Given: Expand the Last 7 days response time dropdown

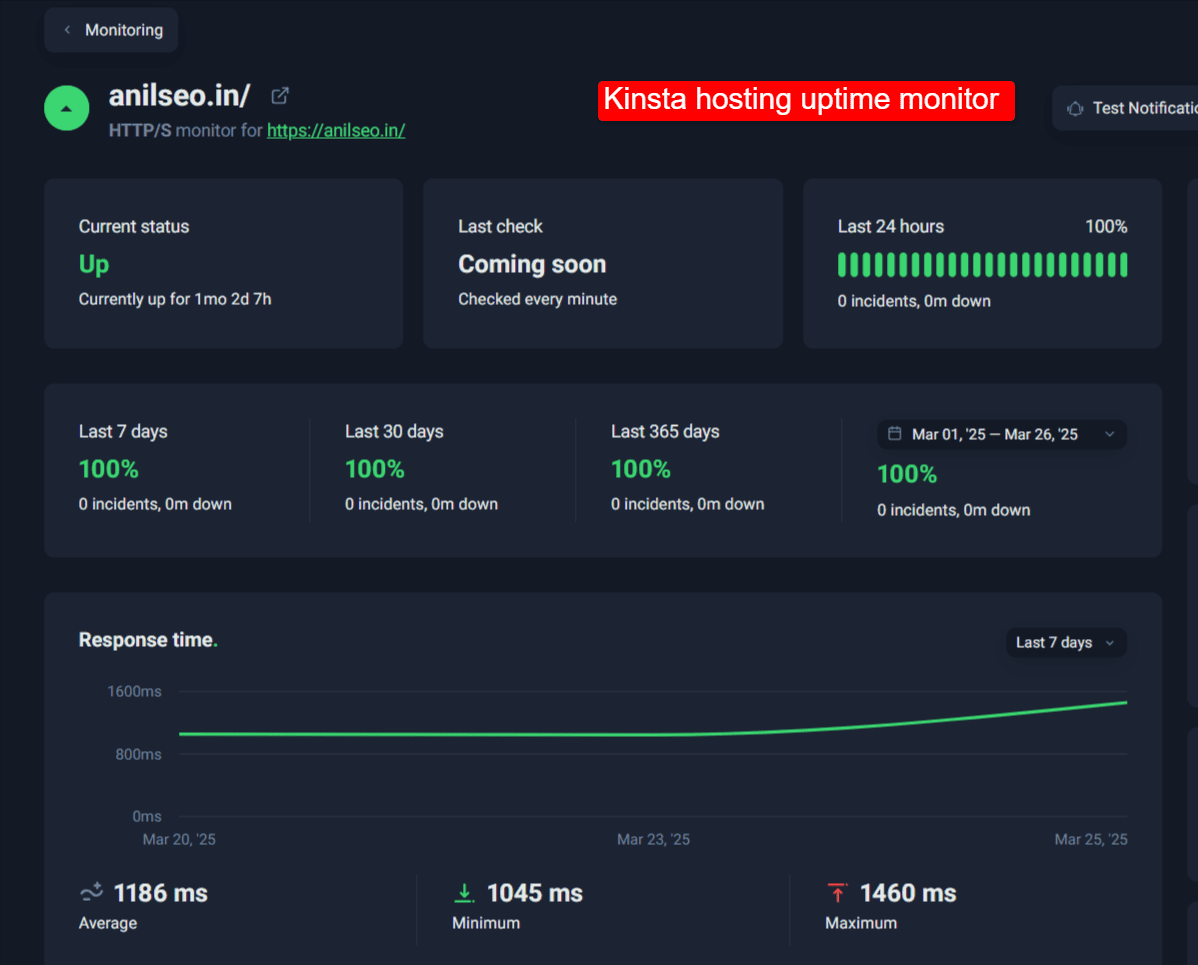Looking at the screenshot, I should click(x=1066, y=643).
